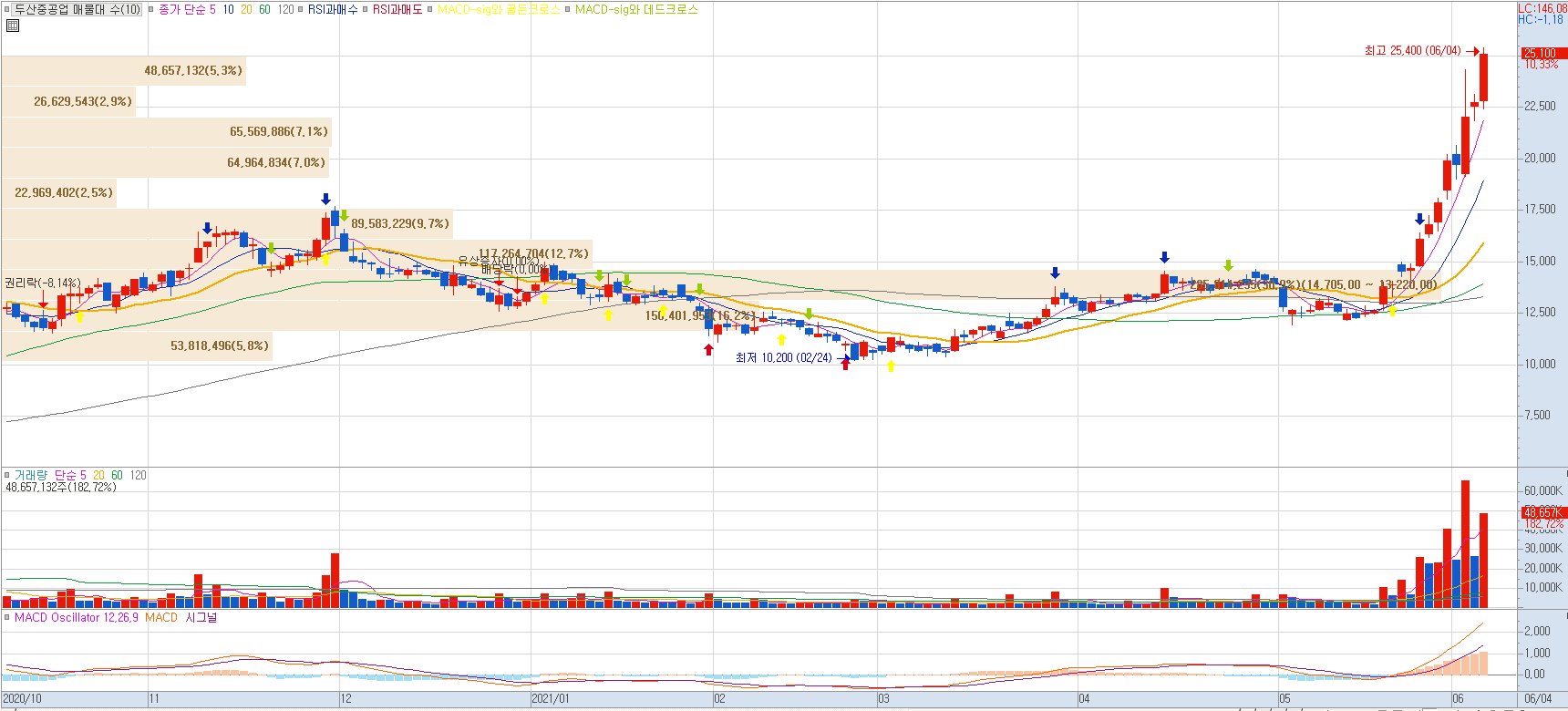Click the inverted red triangle under 권리락(-8.14%)
The image size is (1568, 711).
coord(43,304)
